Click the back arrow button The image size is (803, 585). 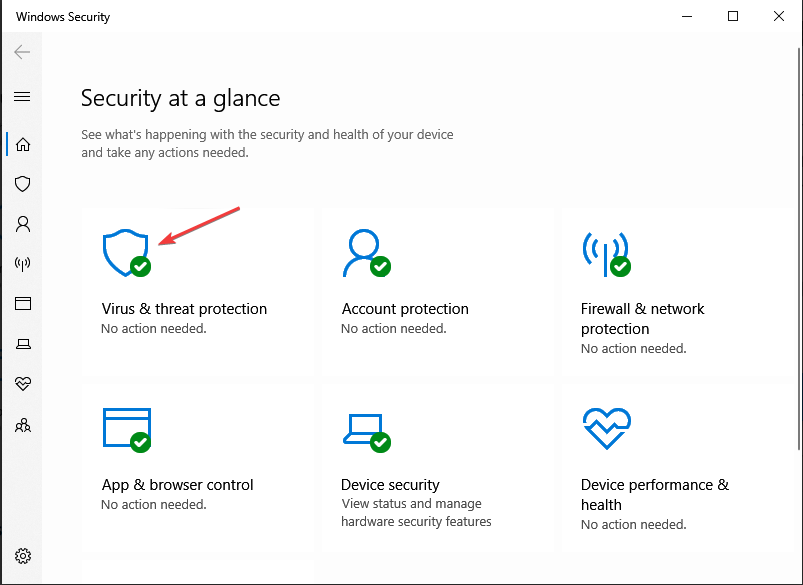tap(22, 52)
